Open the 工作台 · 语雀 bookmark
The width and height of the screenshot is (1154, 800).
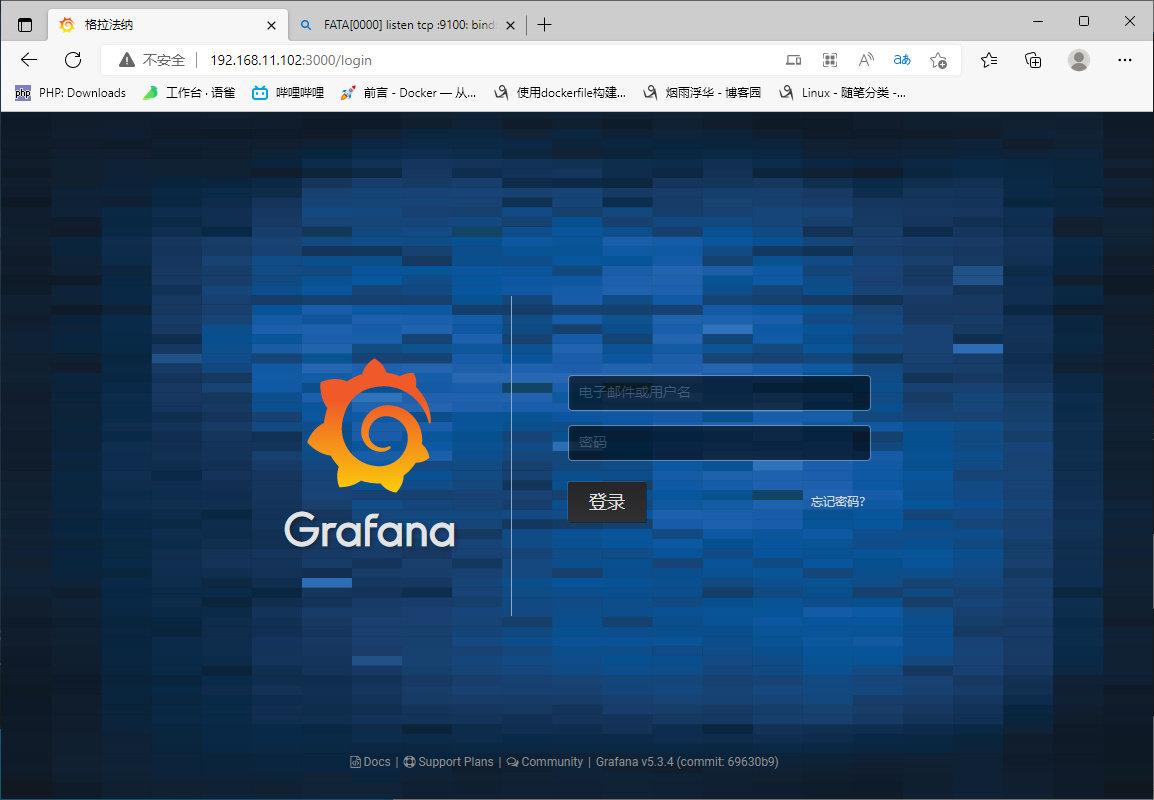tap(189, 93)
